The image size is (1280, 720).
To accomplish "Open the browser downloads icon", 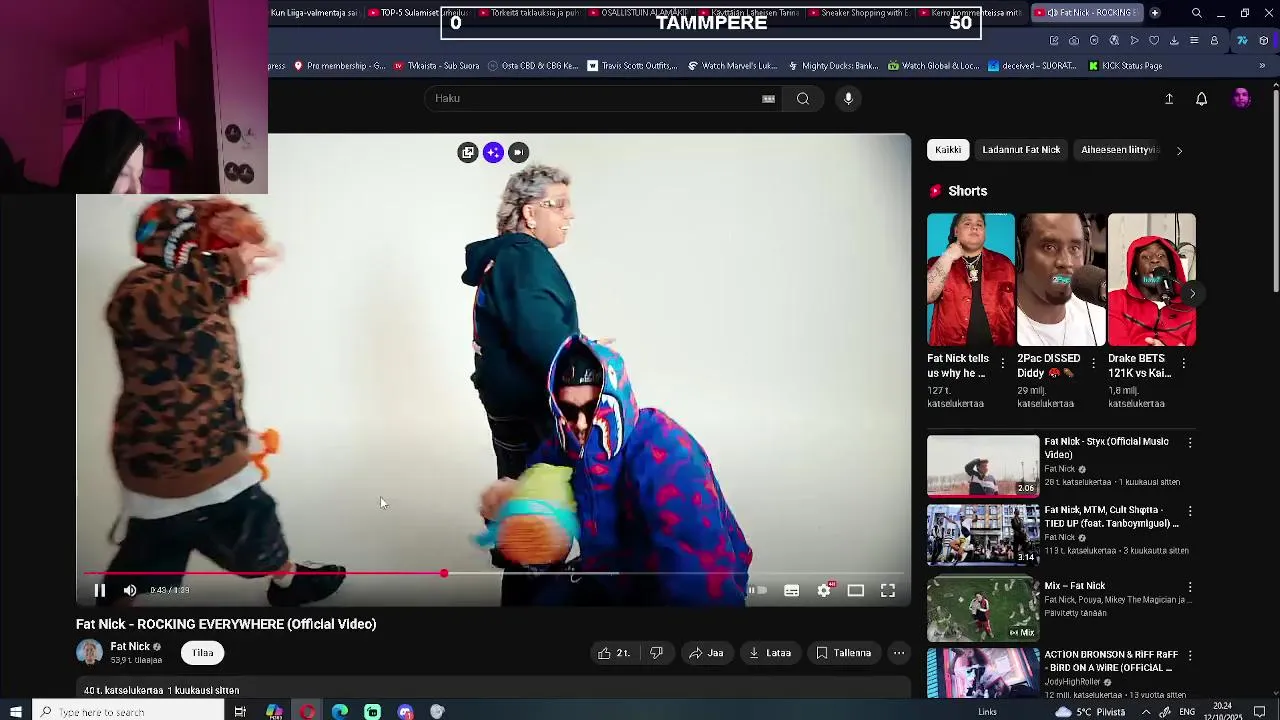I will point(1174,41).
